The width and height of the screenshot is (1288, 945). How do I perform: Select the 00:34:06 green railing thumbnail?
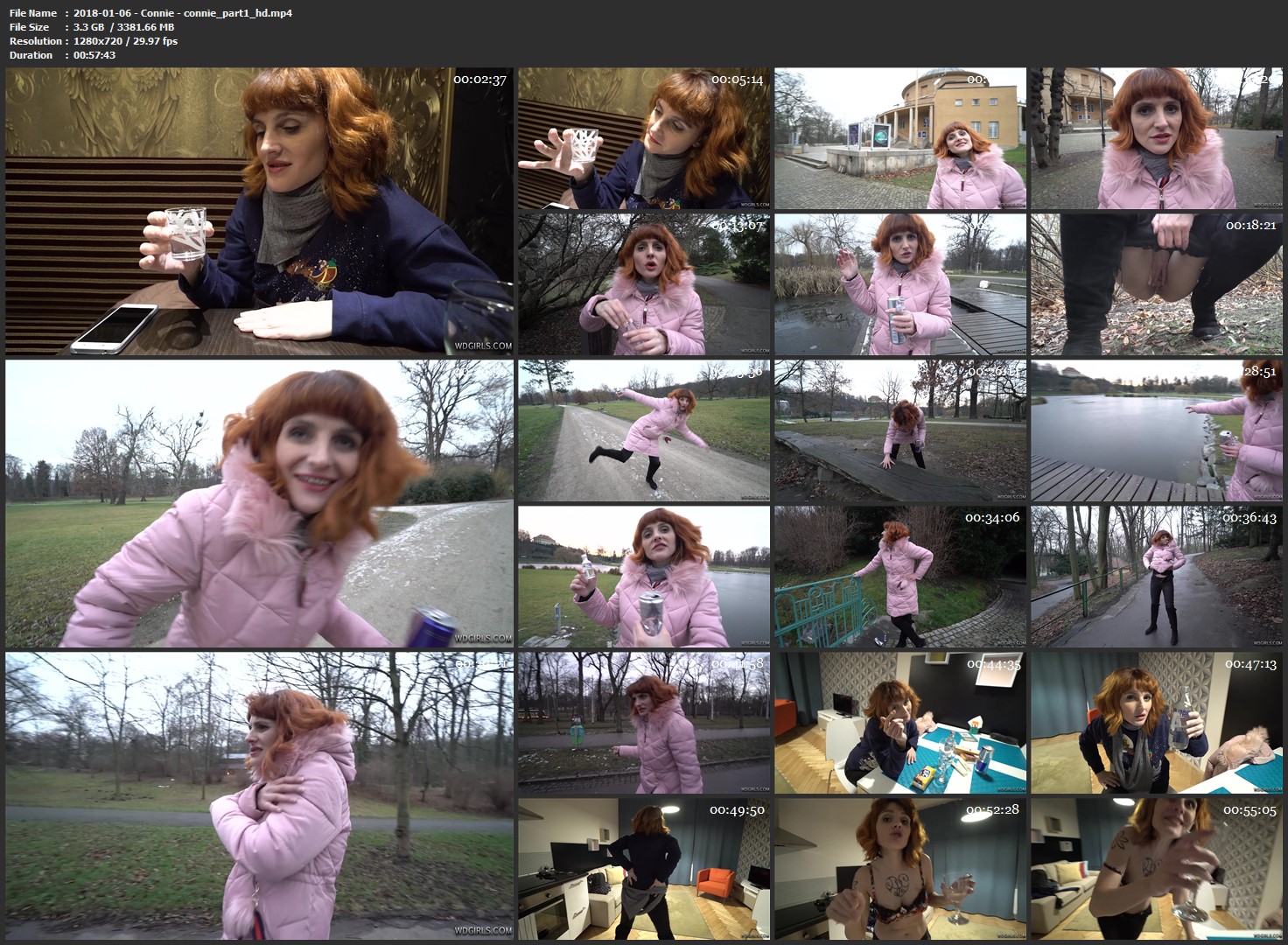(x=899, y=577)
